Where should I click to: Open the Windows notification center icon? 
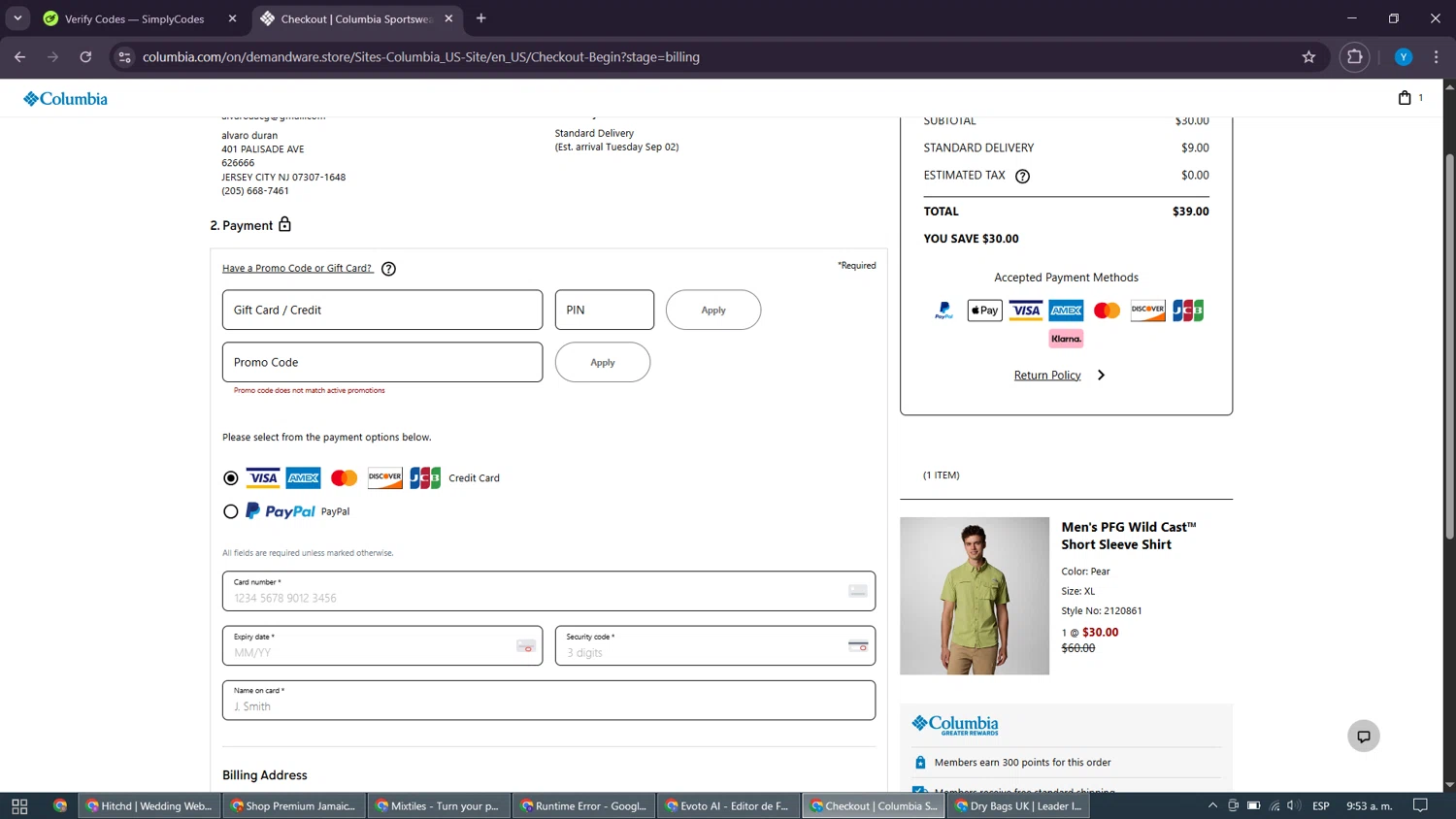tap(1420, 805)
